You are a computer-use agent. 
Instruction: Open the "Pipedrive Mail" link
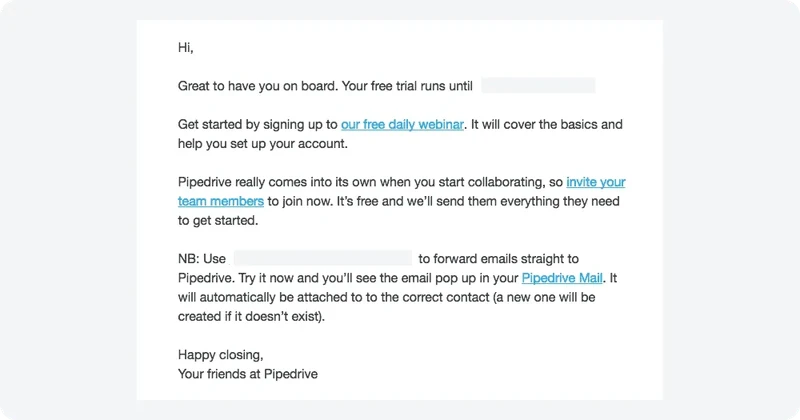tap(564, 277)
